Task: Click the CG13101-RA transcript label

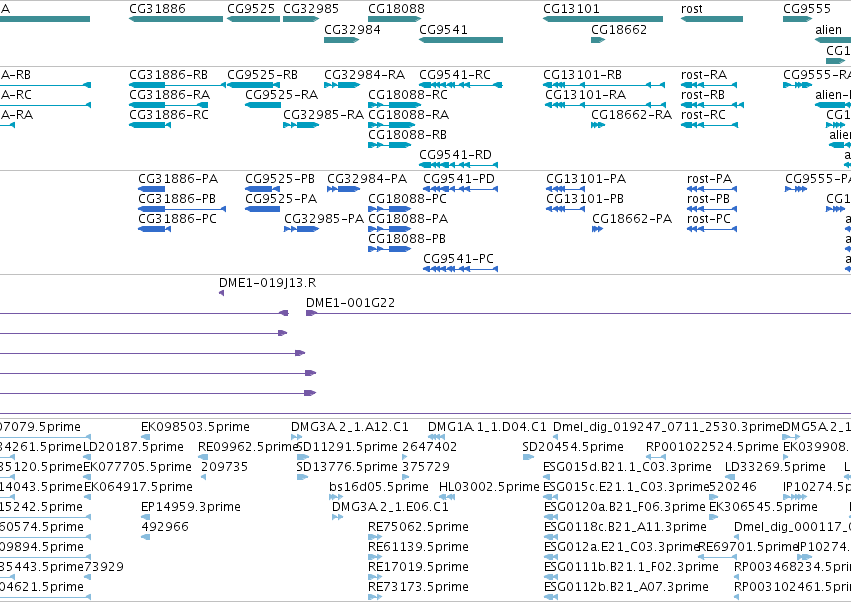Action: click(586, 94)
